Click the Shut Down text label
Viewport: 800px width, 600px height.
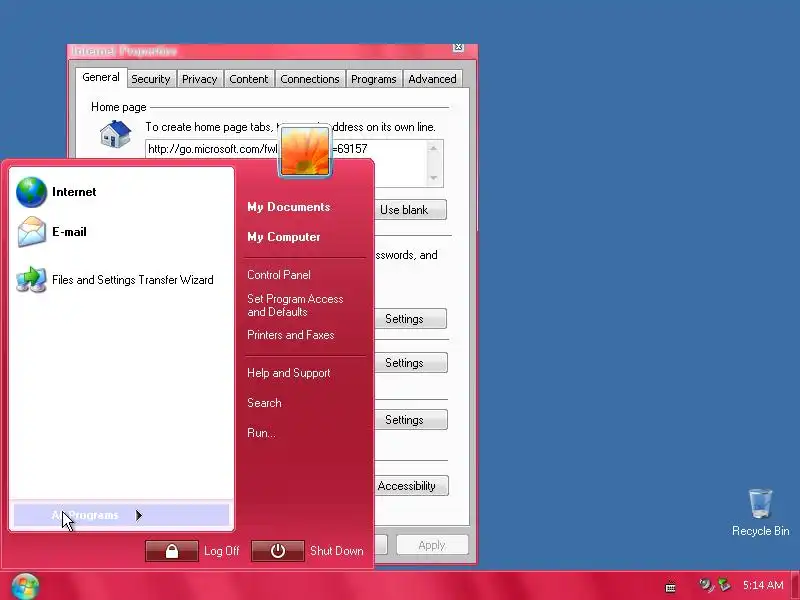click(x=337, y=551)
